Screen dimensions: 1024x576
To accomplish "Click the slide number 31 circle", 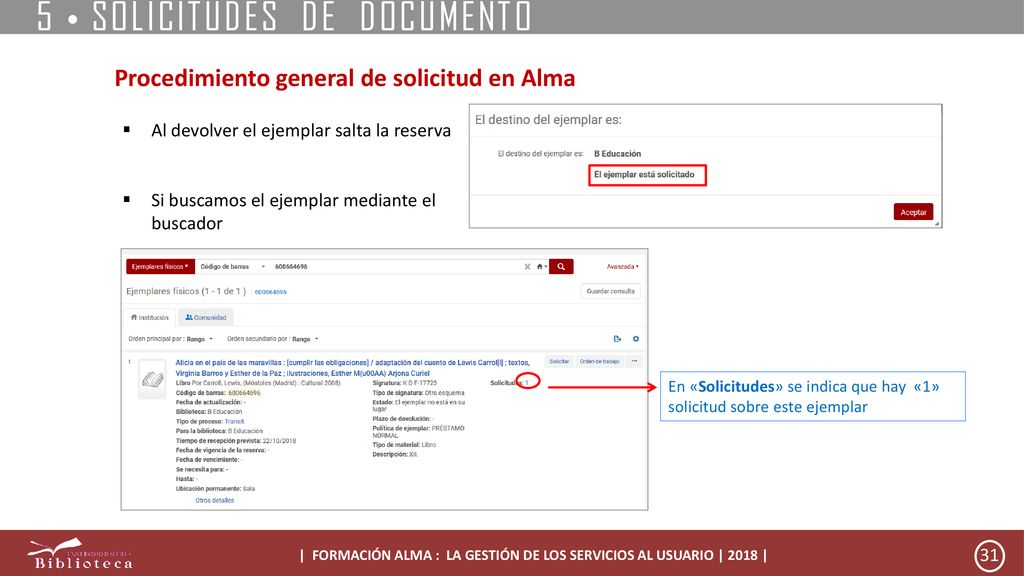I will pyautogui.click(x=989, y=555).
